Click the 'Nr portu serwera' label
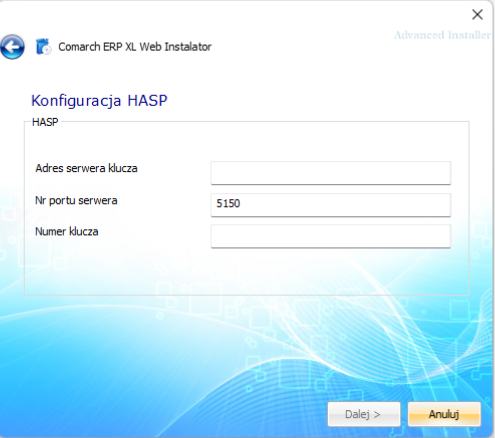This screenshot has height=438, width=495. (x=76, y=201)
